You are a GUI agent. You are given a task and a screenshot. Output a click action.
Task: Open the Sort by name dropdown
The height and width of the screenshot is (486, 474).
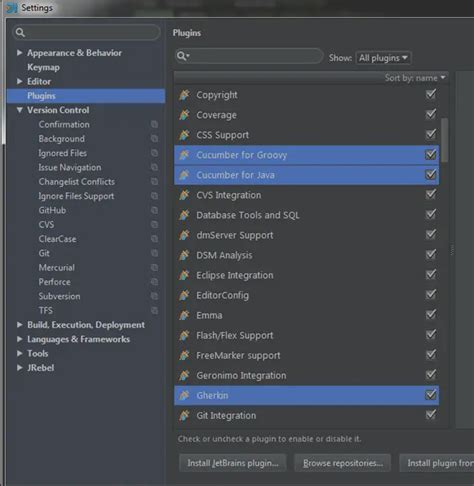coord(415,78)
